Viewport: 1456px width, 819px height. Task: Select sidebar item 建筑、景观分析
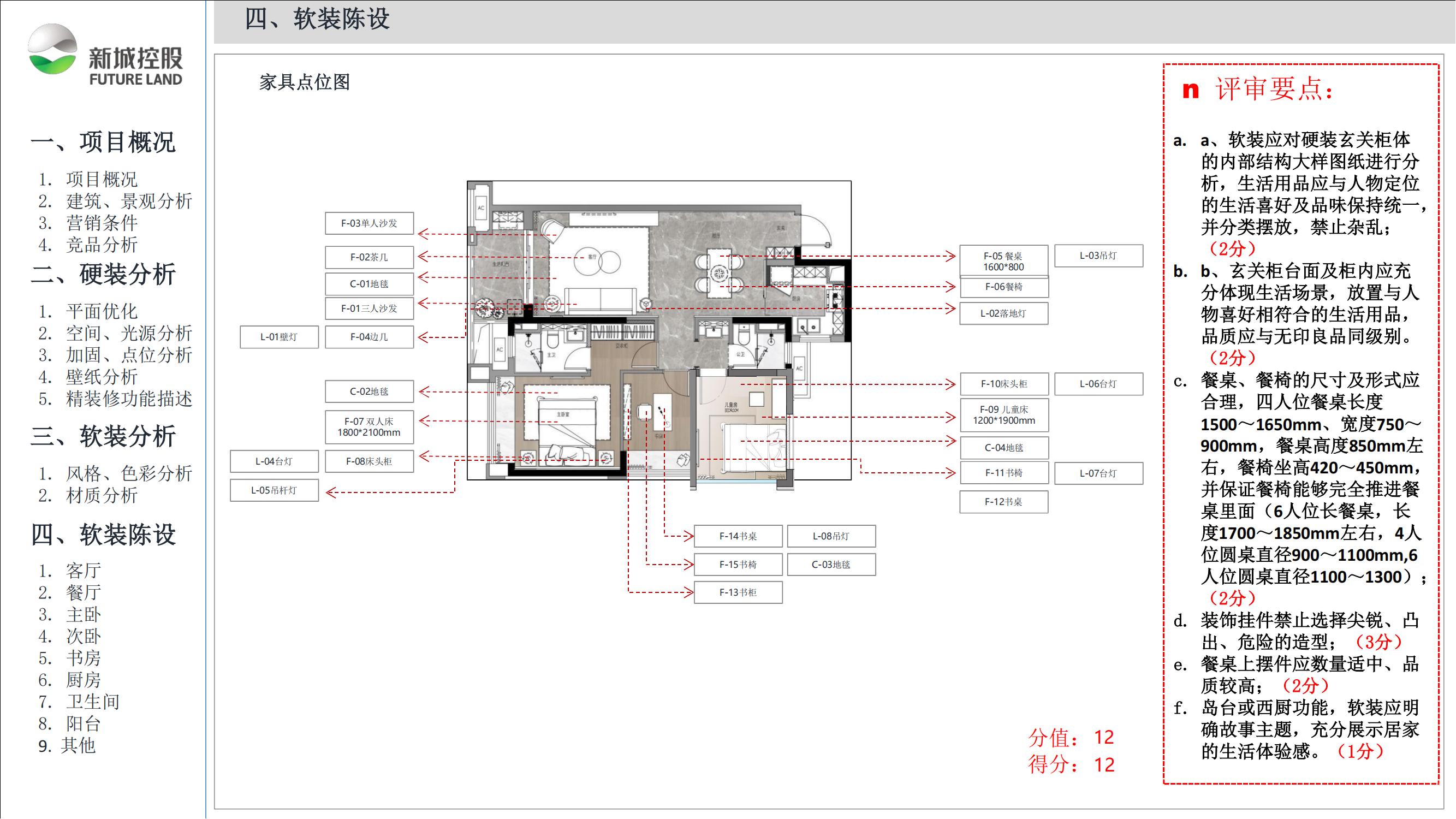pos(129,201)
